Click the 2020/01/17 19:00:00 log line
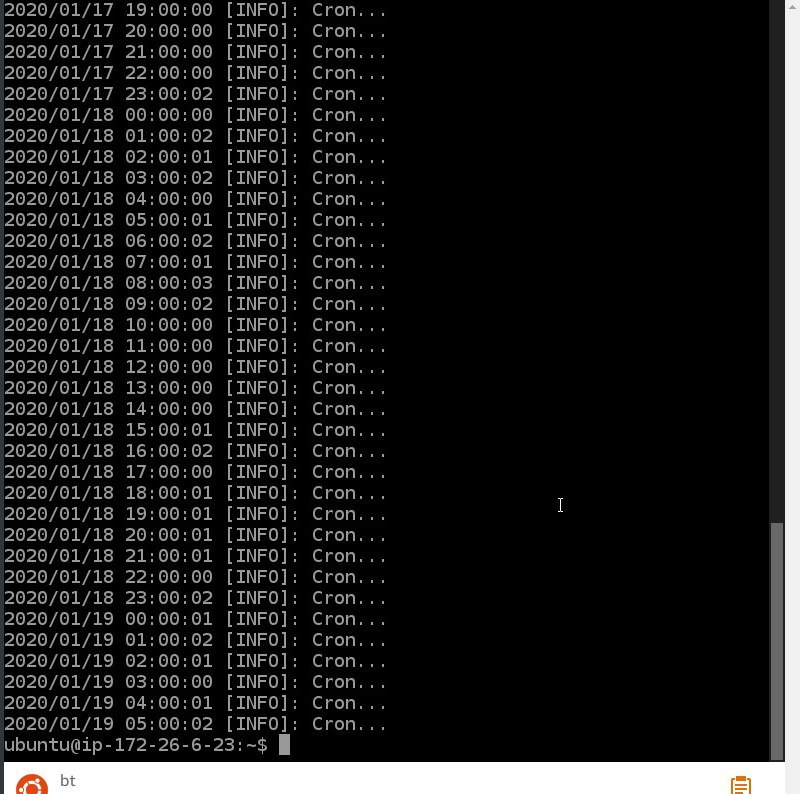Viewport: 800px width, 794px height. click(x=195, y=10)
